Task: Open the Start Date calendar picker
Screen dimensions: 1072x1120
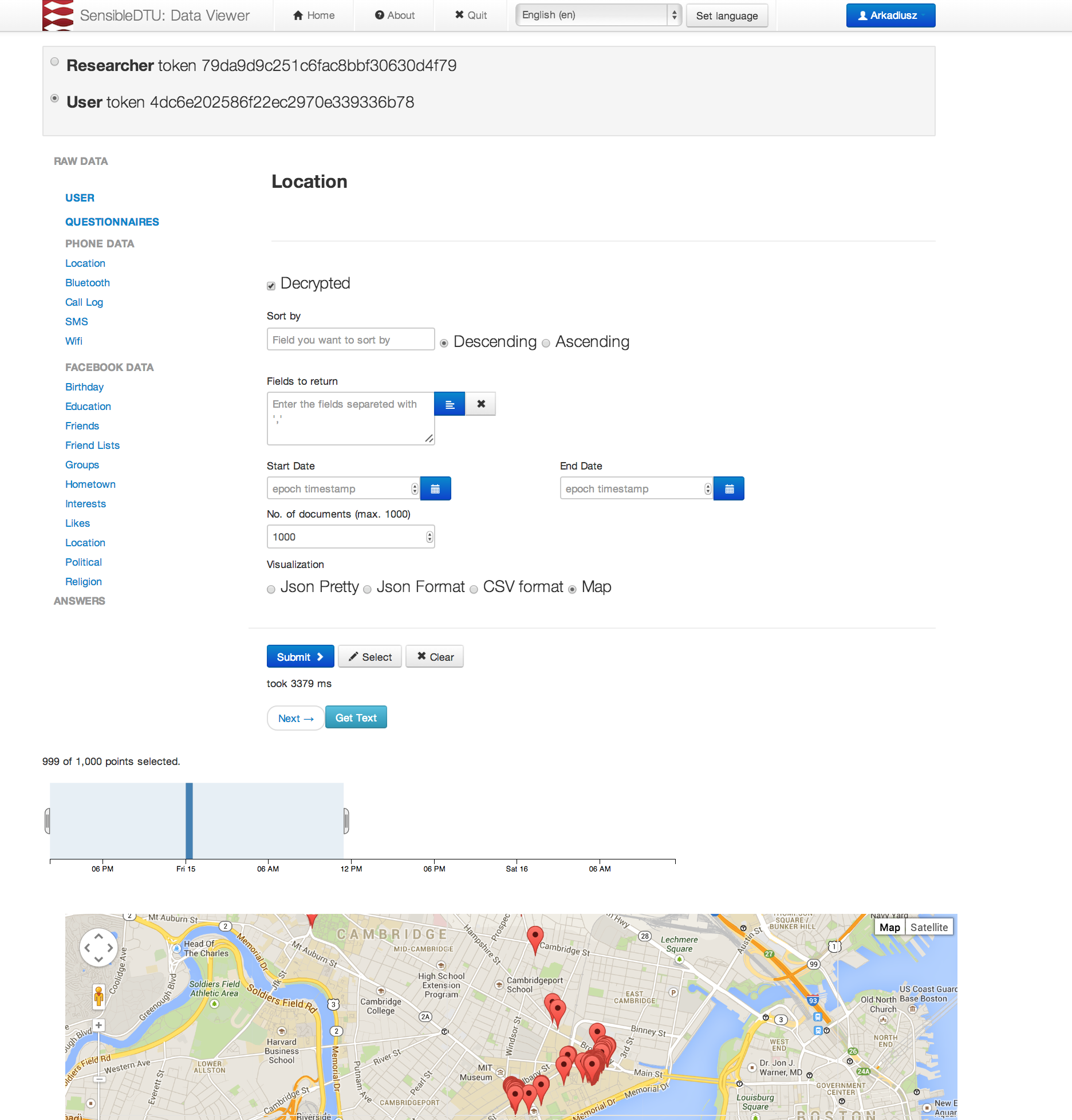Action: tap(435, 488)
